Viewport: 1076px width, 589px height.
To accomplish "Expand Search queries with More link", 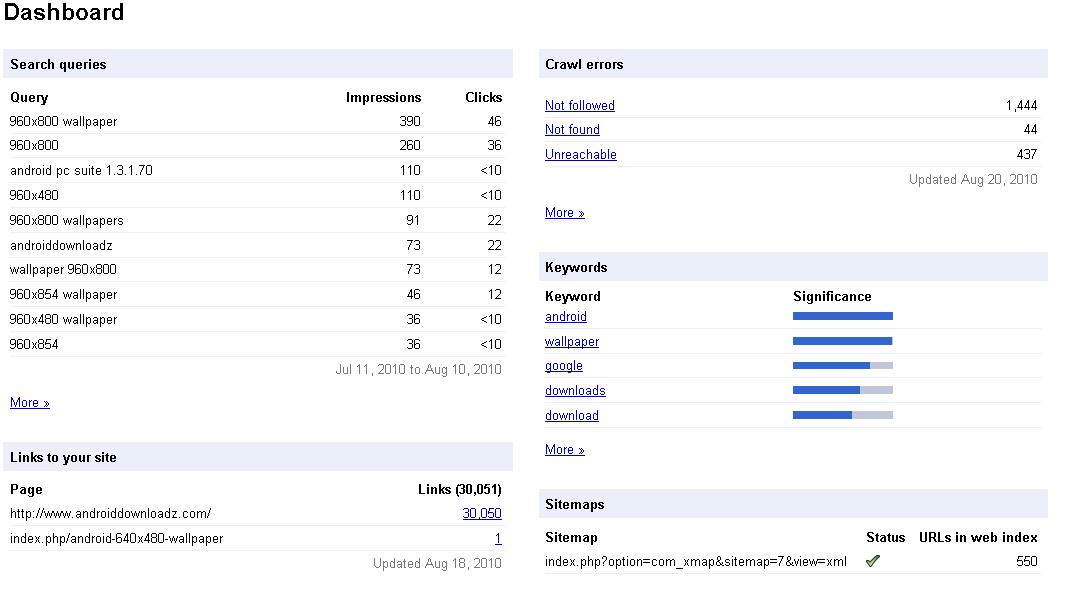I will 29,403.
